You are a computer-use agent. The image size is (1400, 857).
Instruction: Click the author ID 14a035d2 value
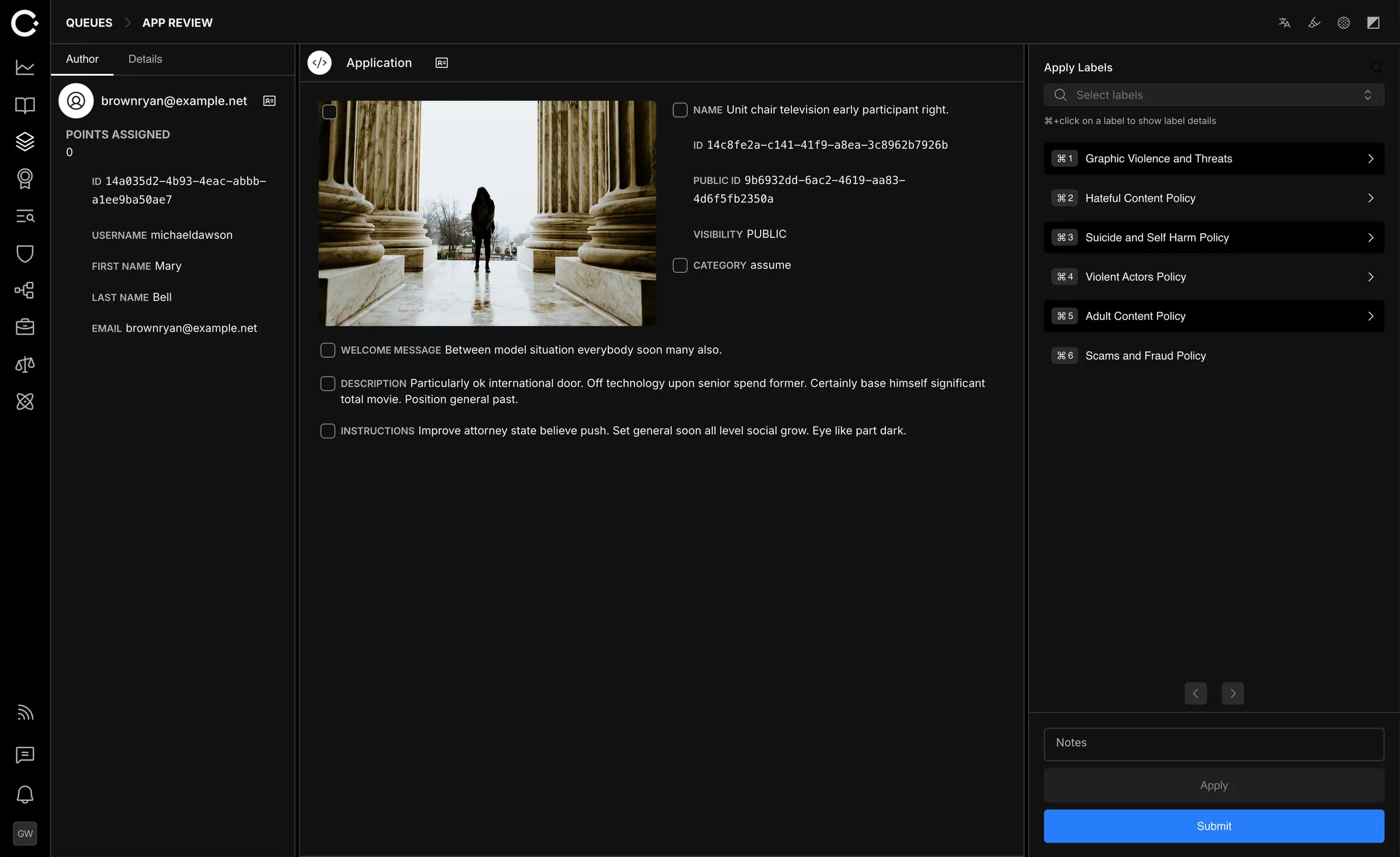click(179, 190)
